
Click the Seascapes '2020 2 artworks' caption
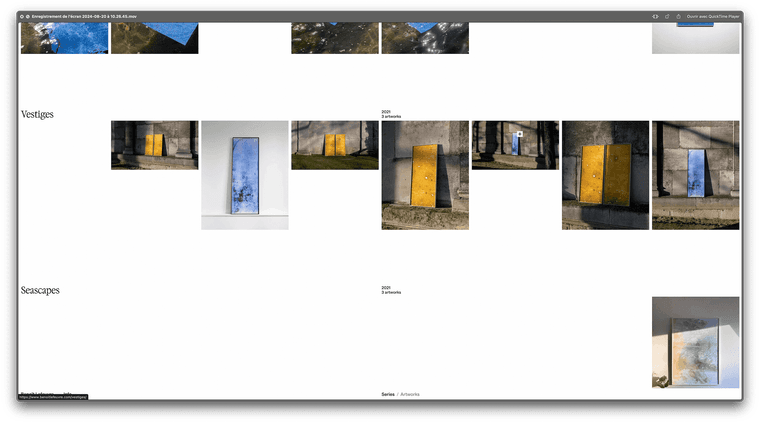(391, 290)
